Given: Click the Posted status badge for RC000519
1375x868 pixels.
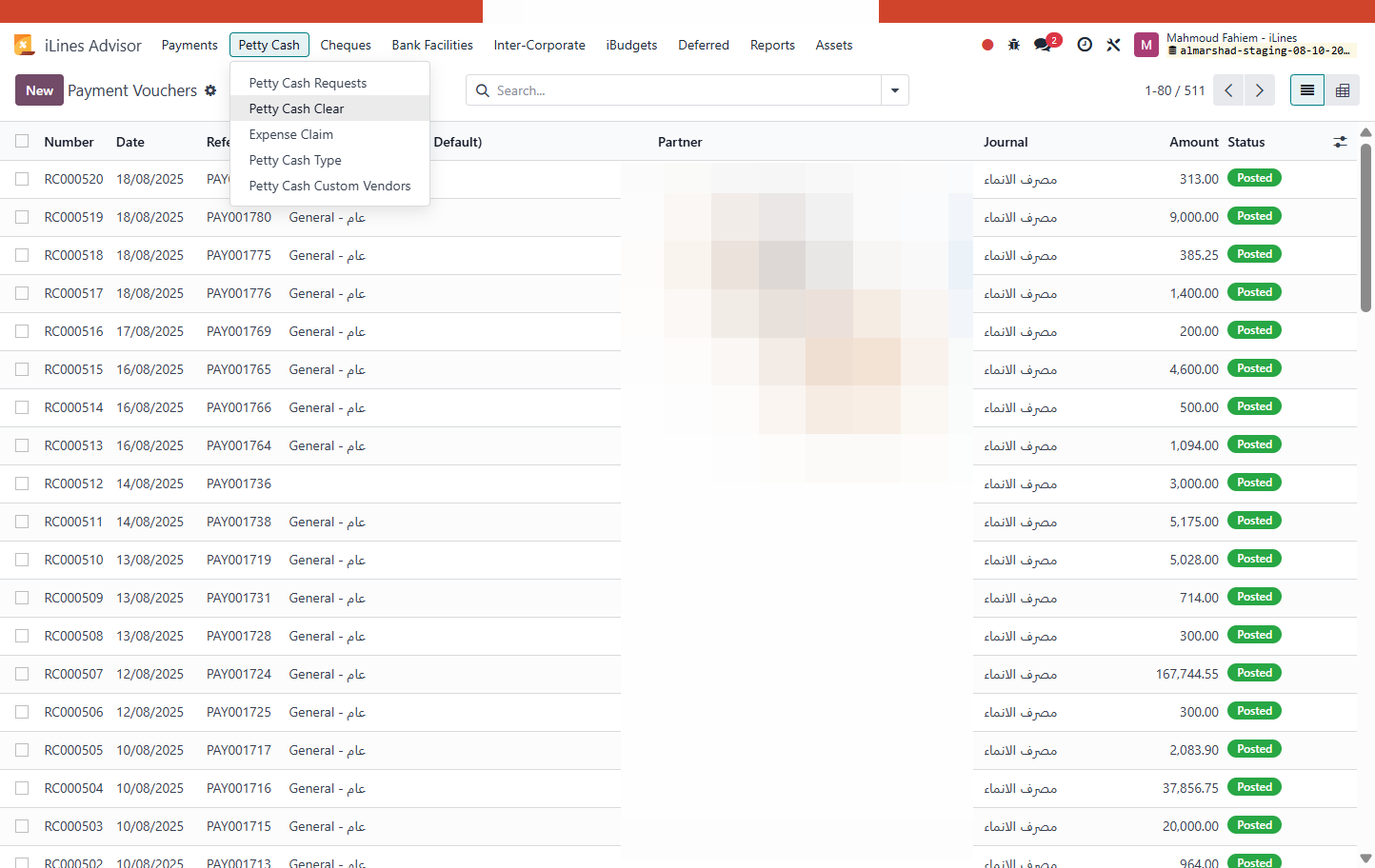Looking at the screenshot, I should point(1254,216).
